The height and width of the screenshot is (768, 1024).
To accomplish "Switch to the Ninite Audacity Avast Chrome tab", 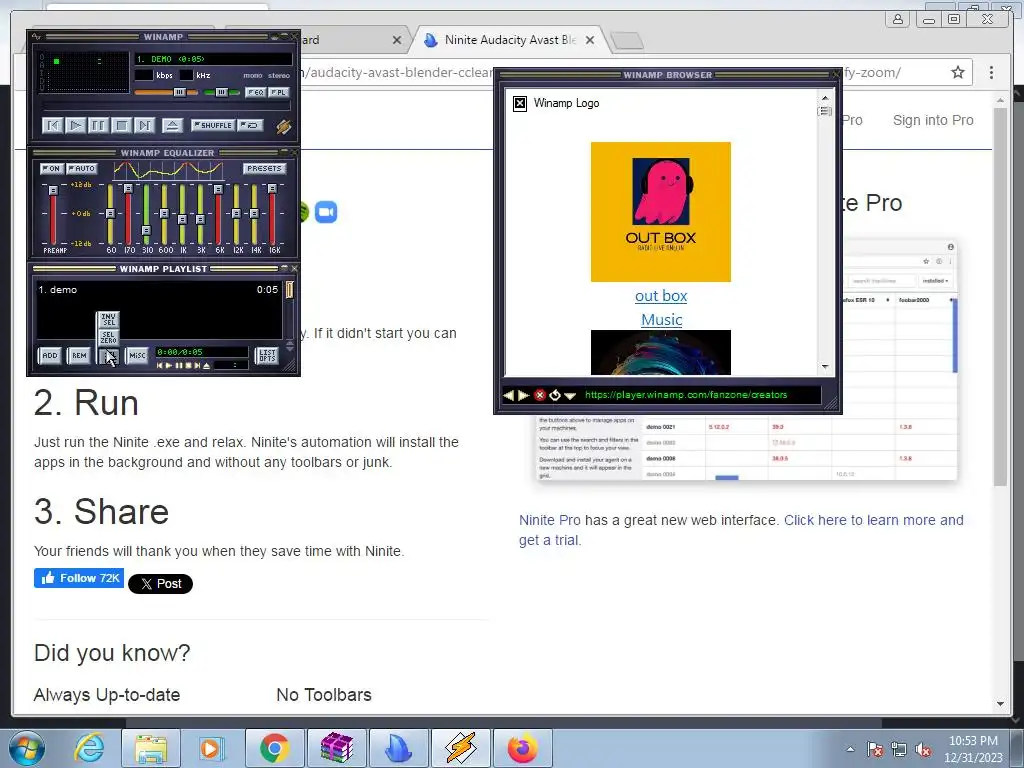I will point(509,40).
